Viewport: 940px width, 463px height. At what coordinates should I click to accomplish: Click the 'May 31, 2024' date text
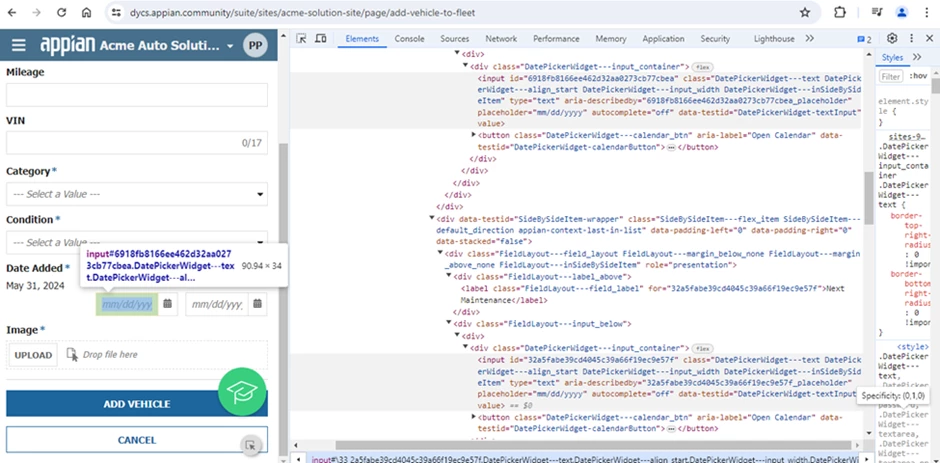point(35,285)
